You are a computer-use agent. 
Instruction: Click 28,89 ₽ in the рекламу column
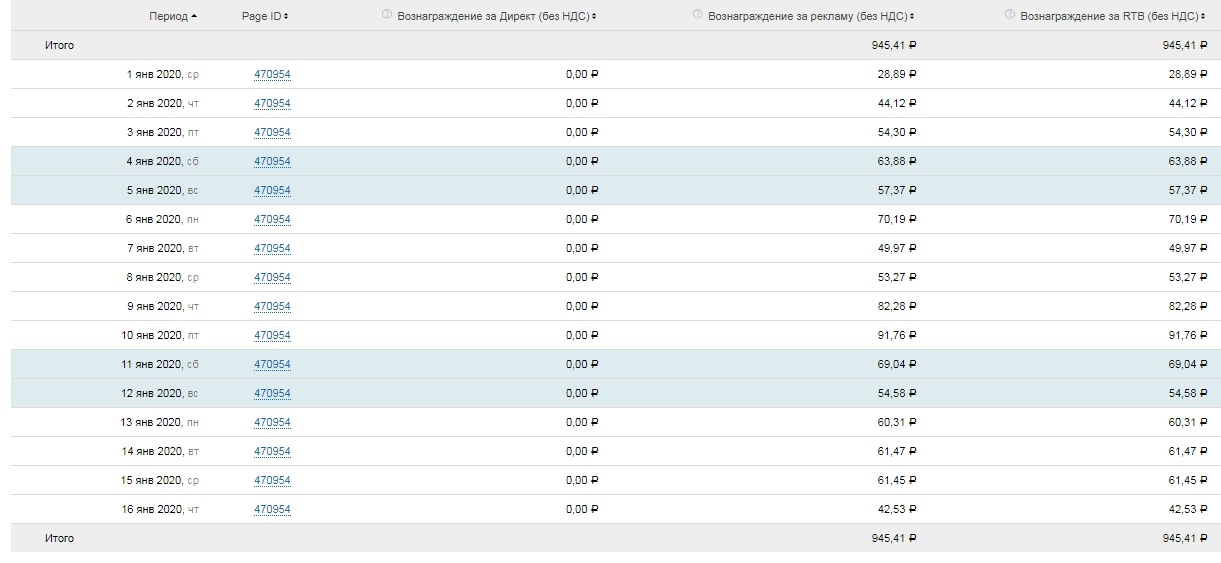897,75
